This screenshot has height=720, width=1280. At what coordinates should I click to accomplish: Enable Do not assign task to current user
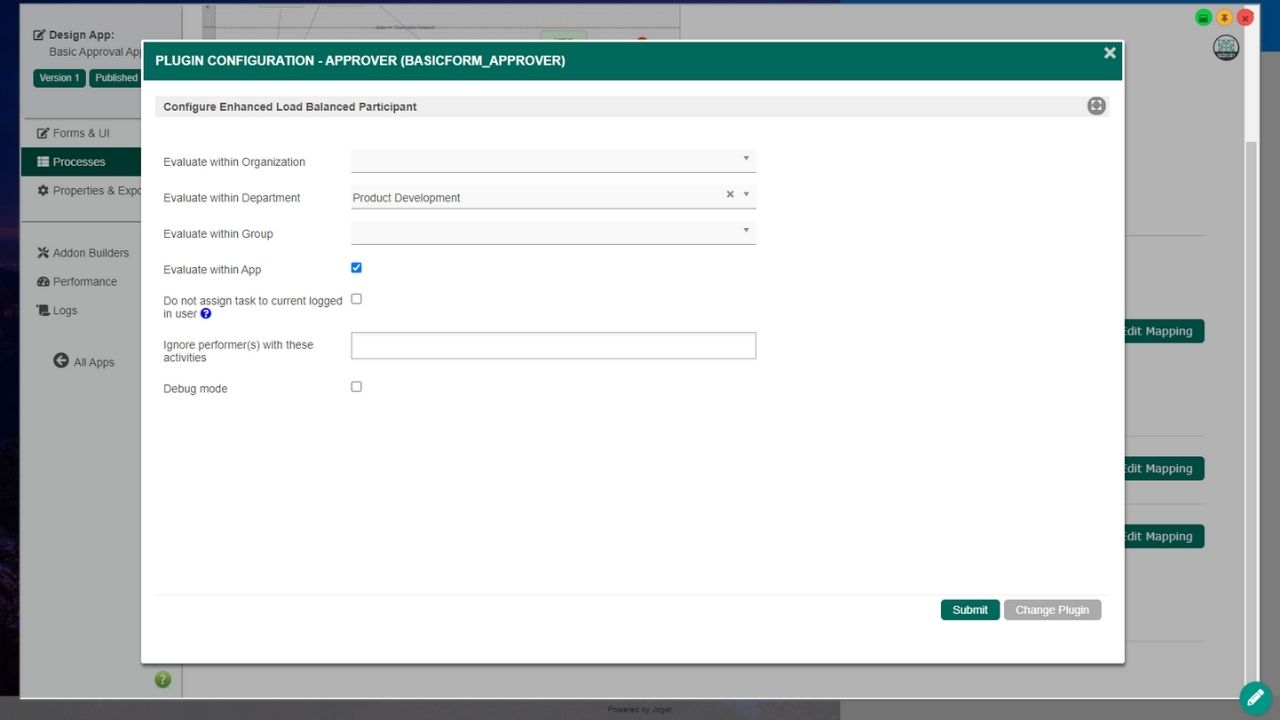[x=356, y=299]
